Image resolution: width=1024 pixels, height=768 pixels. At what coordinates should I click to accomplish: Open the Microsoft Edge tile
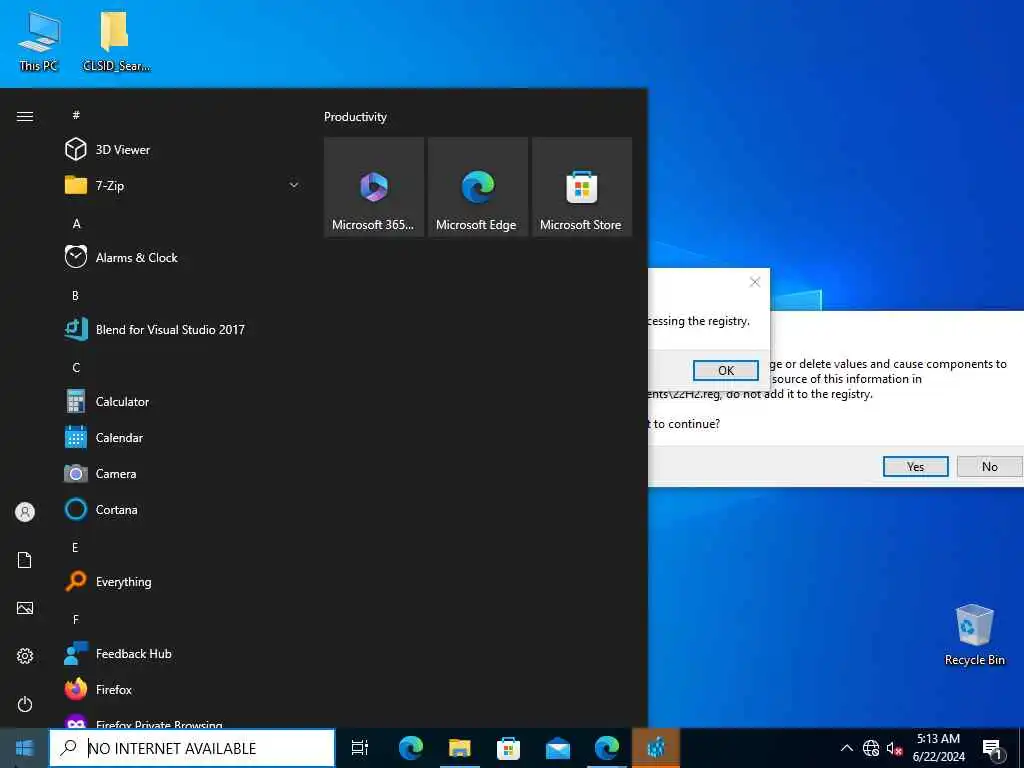click(x=477, y=187)
